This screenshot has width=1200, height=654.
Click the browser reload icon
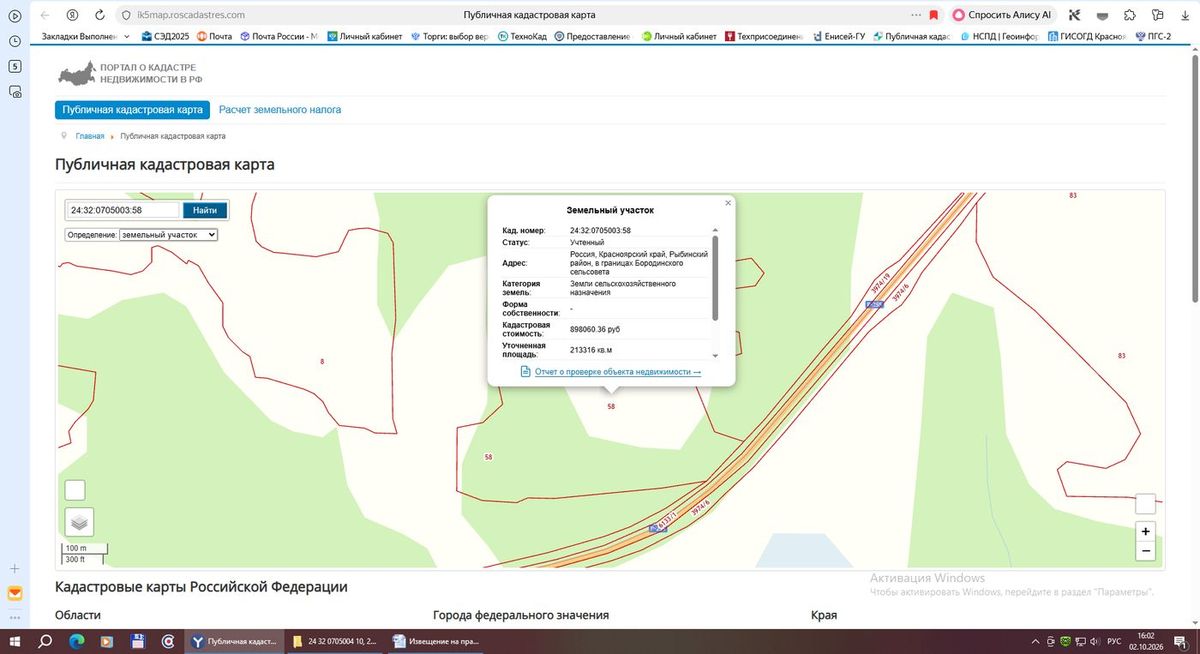100,15
